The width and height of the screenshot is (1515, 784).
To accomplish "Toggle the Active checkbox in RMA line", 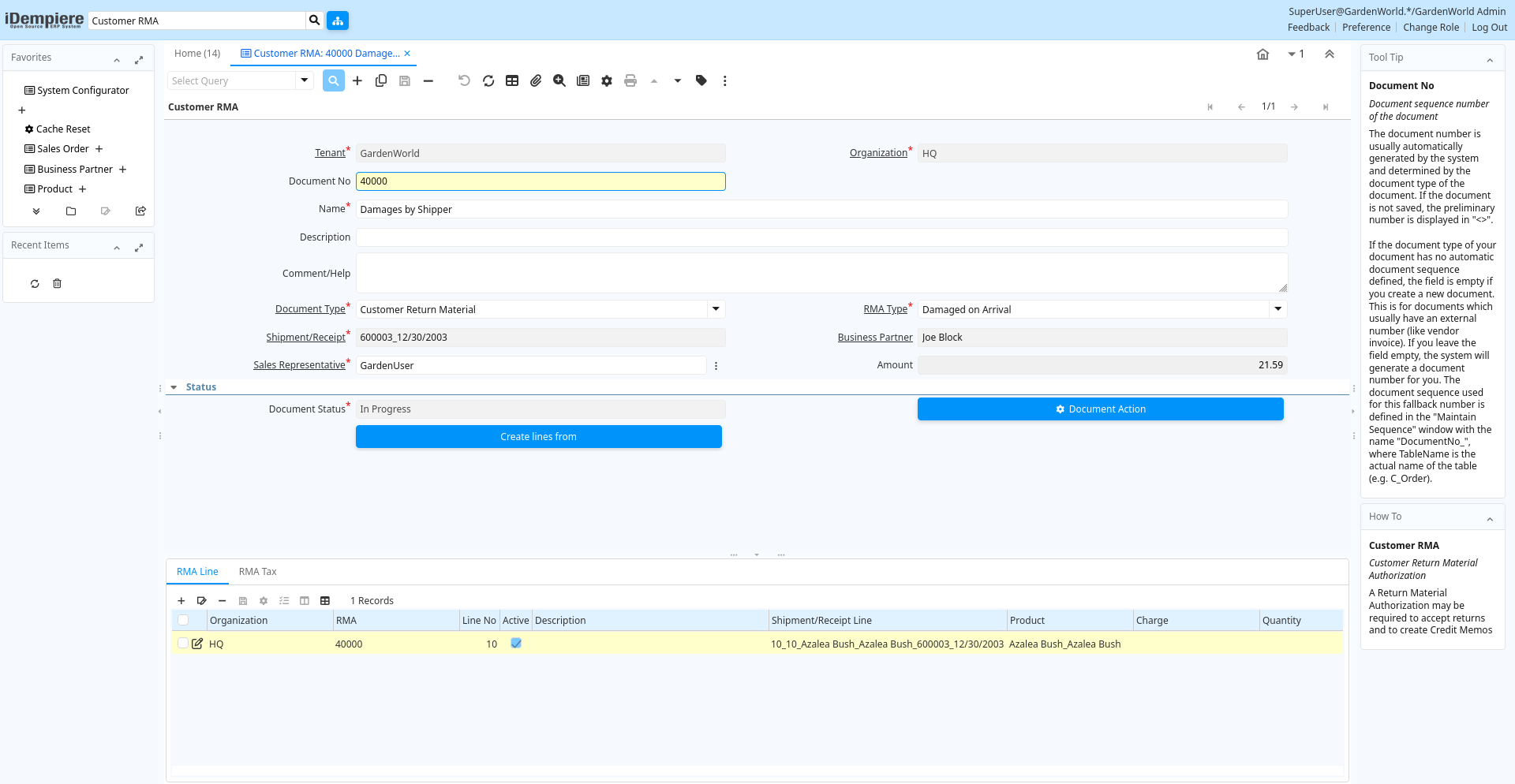I will coord(516,644).
